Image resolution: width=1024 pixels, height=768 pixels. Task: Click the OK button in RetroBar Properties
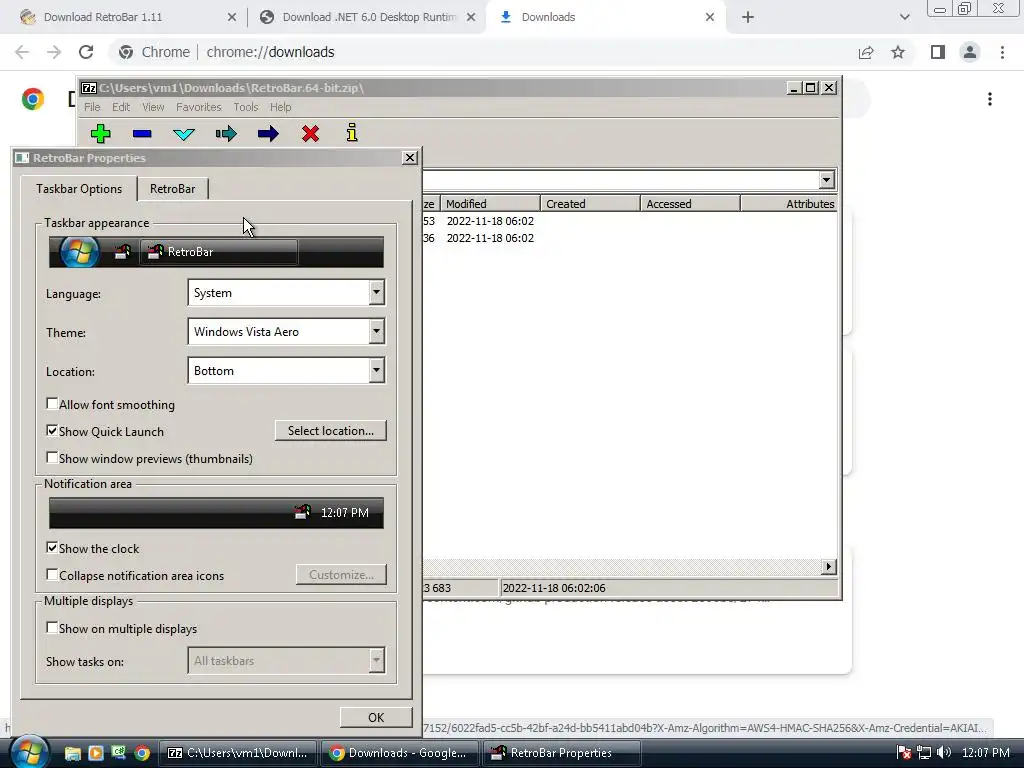tap(376, 717)
